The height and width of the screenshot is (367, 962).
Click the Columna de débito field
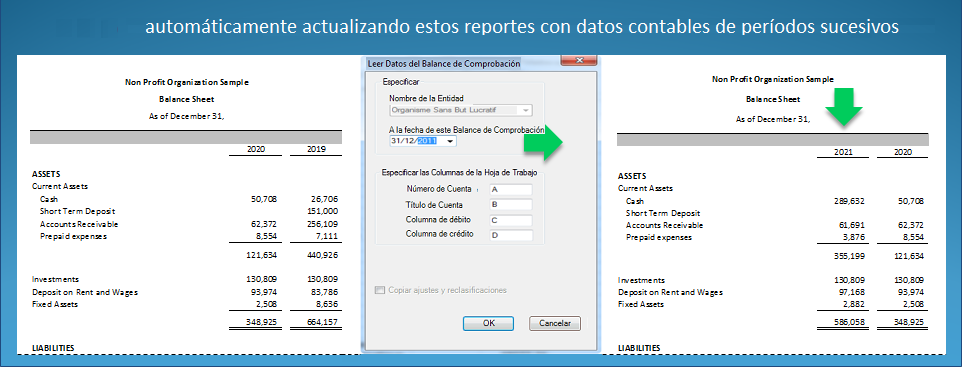(x=511, y=220)
